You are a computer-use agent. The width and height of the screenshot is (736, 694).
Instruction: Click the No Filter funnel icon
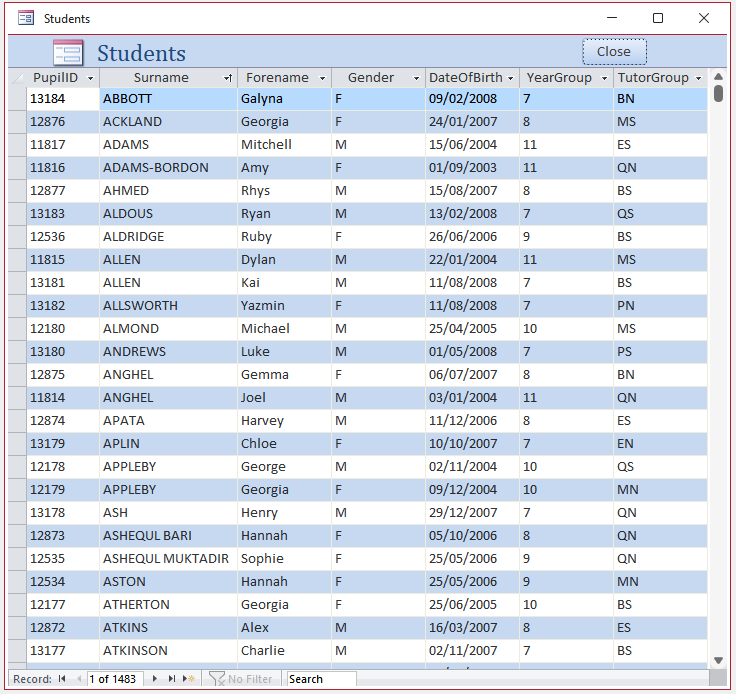216,679
